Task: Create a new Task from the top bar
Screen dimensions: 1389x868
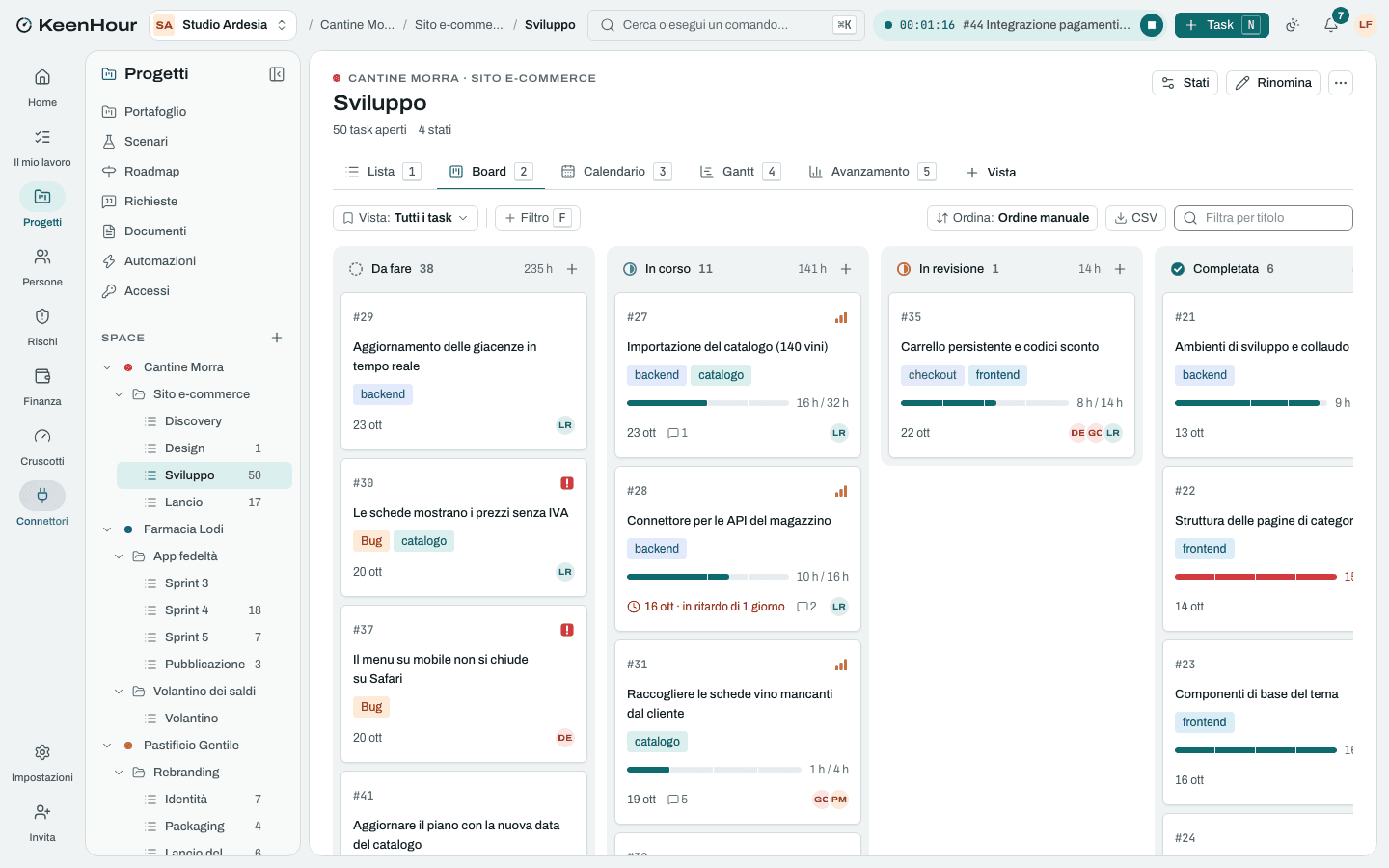Action: click(1222, 25)
